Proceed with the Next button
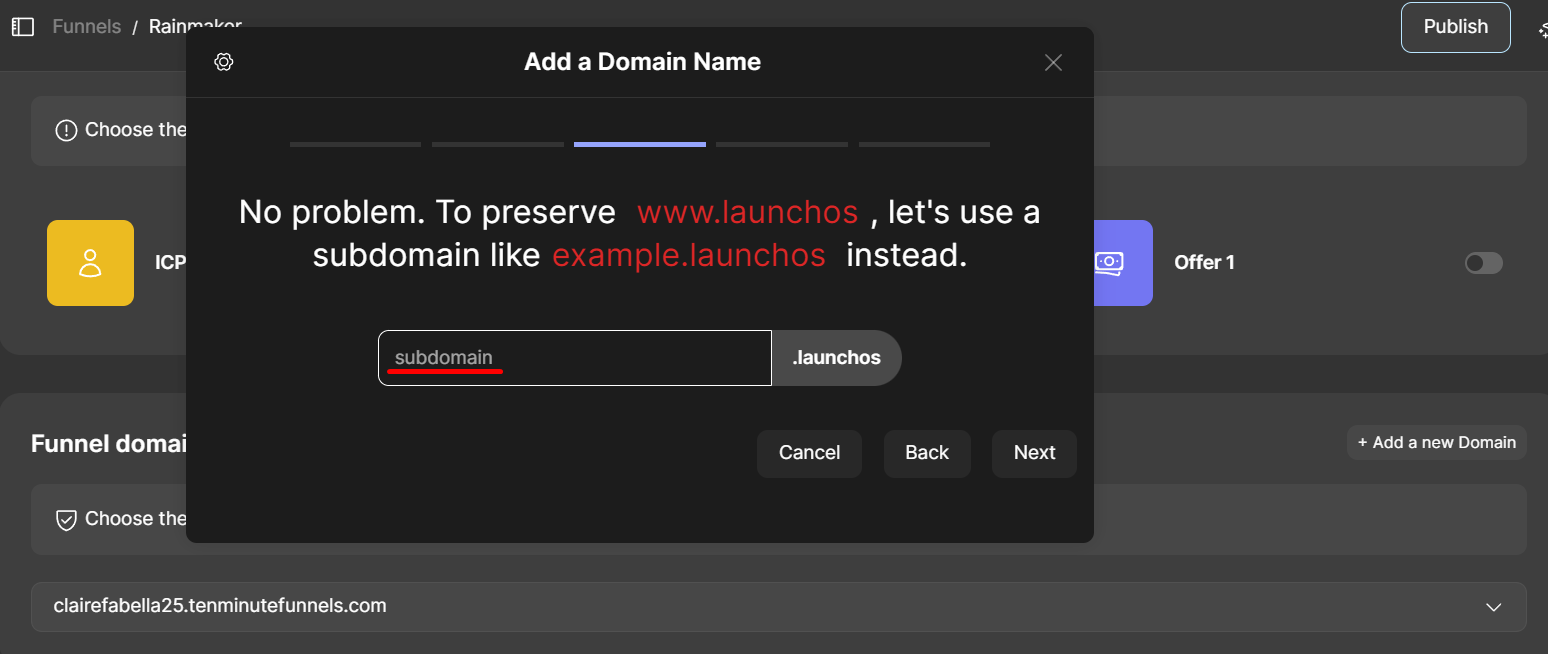The image size is (1548, 654). point(1034,453)
